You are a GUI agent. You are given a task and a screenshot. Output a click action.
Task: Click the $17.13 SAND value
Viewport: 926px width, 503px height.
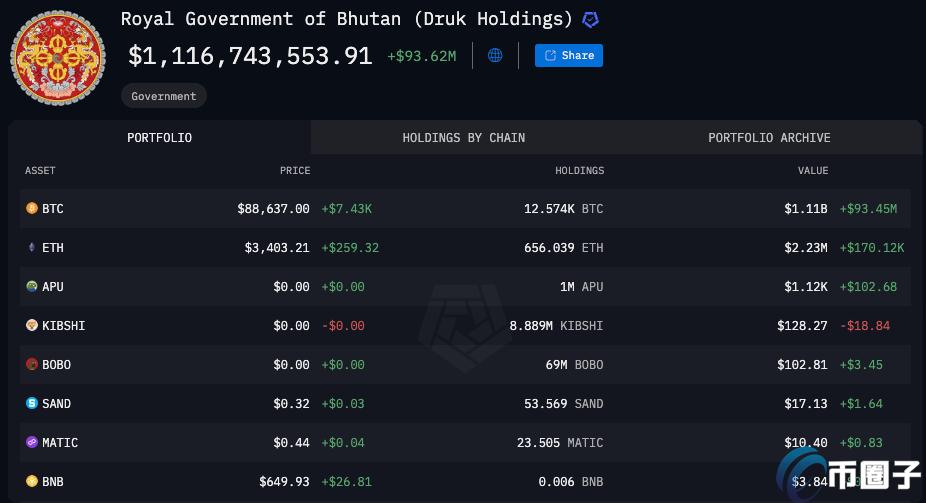[x=806, y=403]
